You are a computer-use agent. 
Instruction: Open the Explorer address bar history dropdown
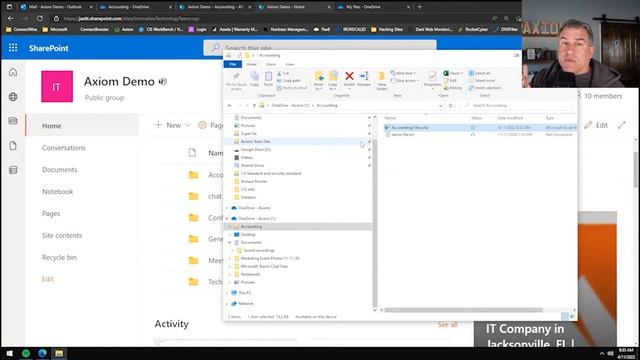click(441, 105)
